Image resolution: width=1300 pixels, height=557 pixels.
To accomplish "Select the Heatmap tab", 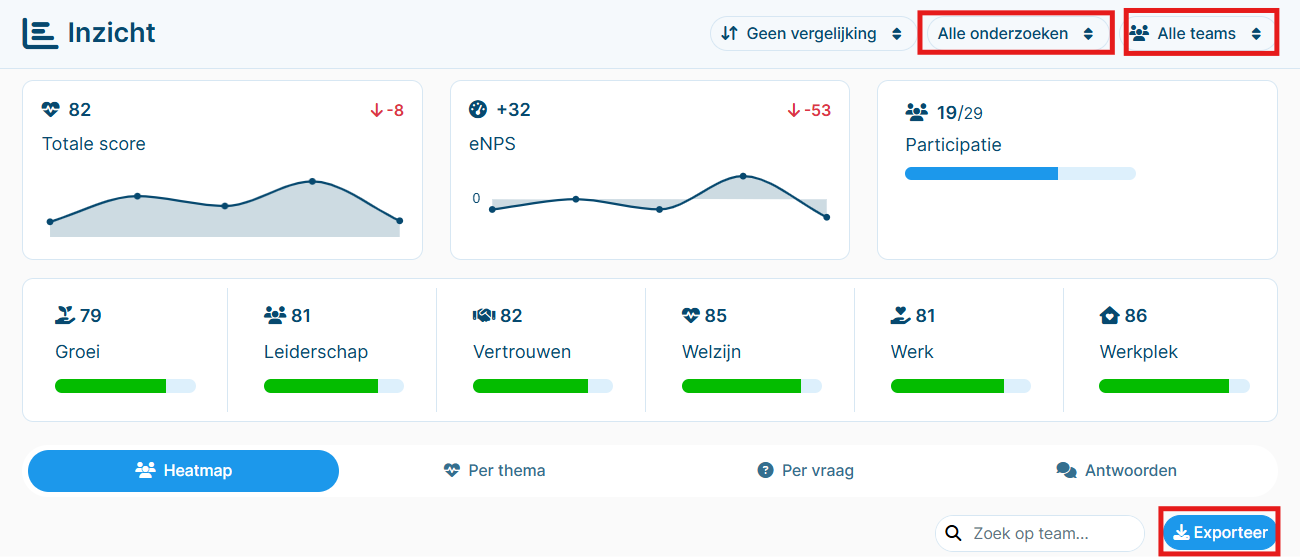I will point(184,470).
